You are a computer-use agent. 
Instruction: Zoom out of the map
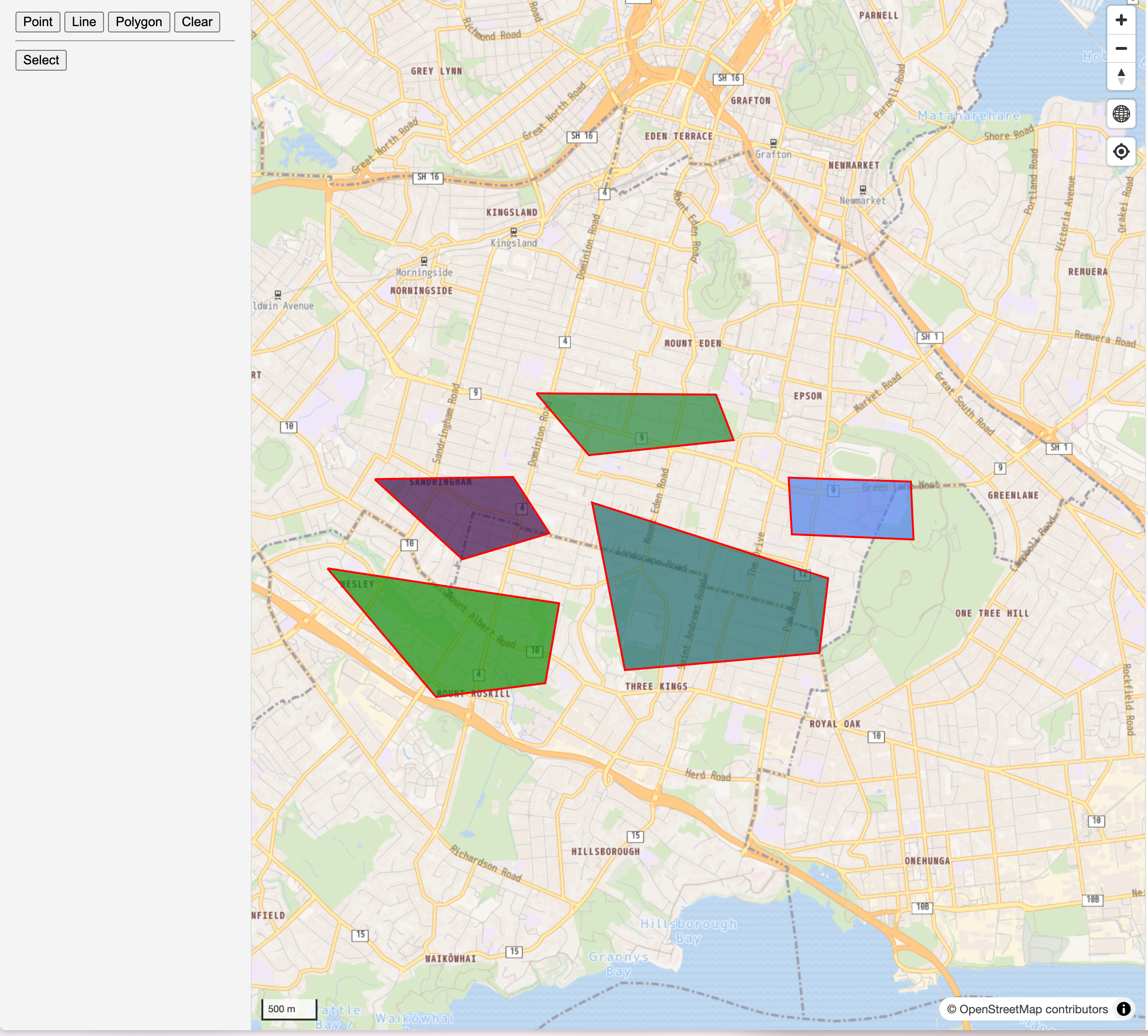coord(1121,48)
